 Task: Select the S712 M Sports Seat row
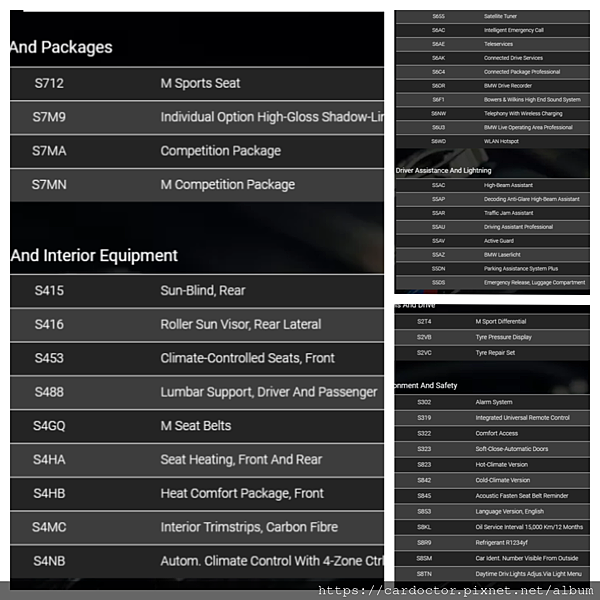tap(197, 83)
